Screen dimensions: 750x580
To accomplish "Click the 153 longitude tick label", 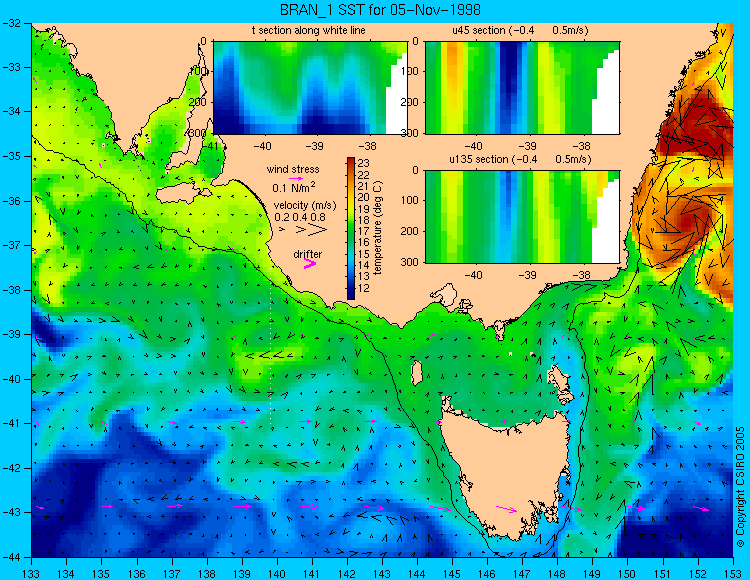I will click(x=732, y=574).
